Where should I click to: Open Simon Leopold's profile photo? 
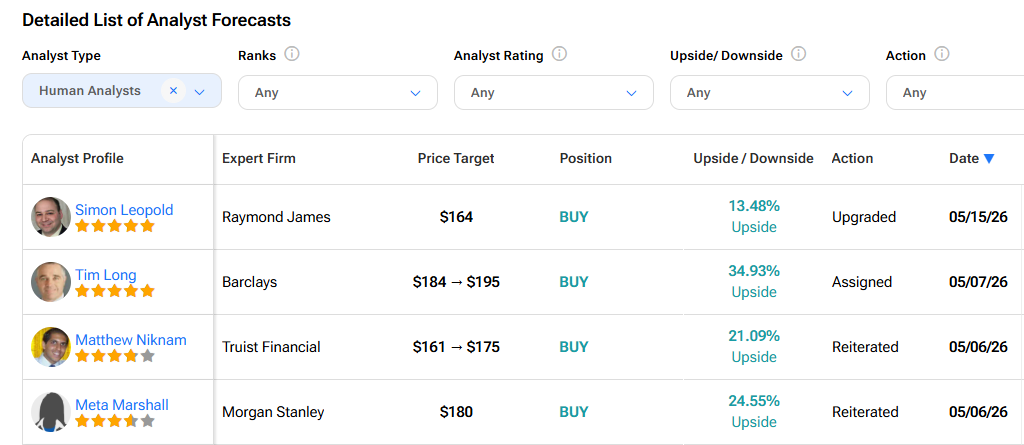coord(51,217)
